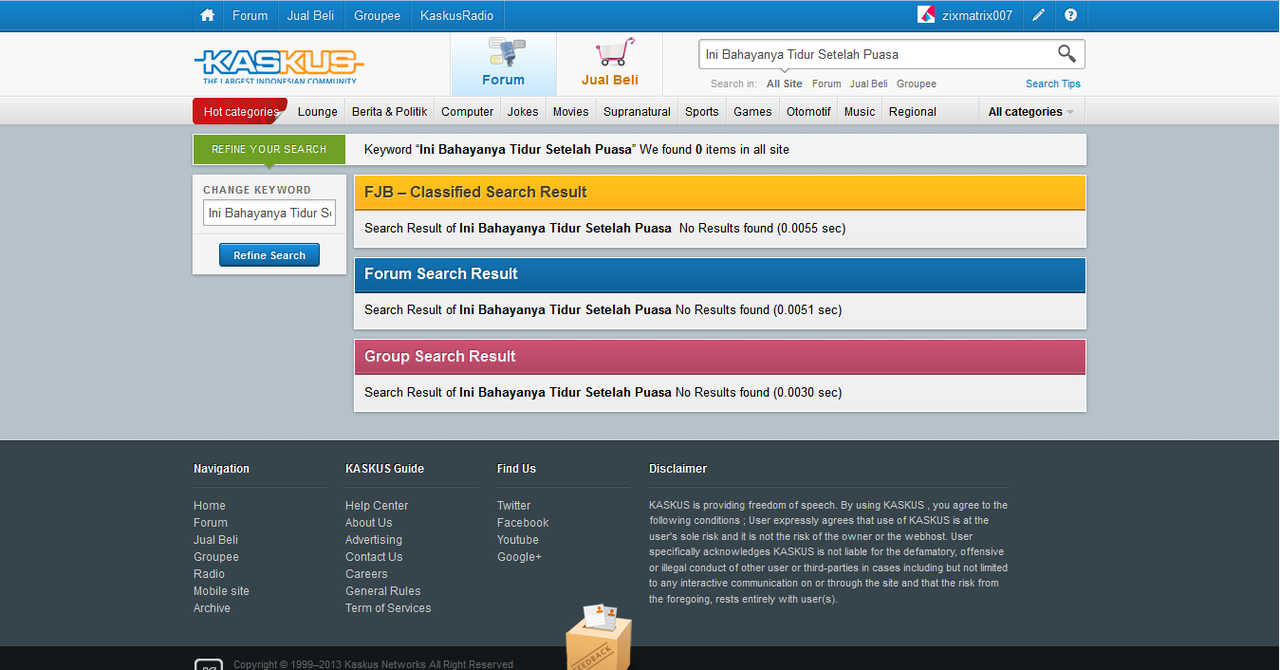Open KaskusRadio in the top bar

click(x=457, y=15)
